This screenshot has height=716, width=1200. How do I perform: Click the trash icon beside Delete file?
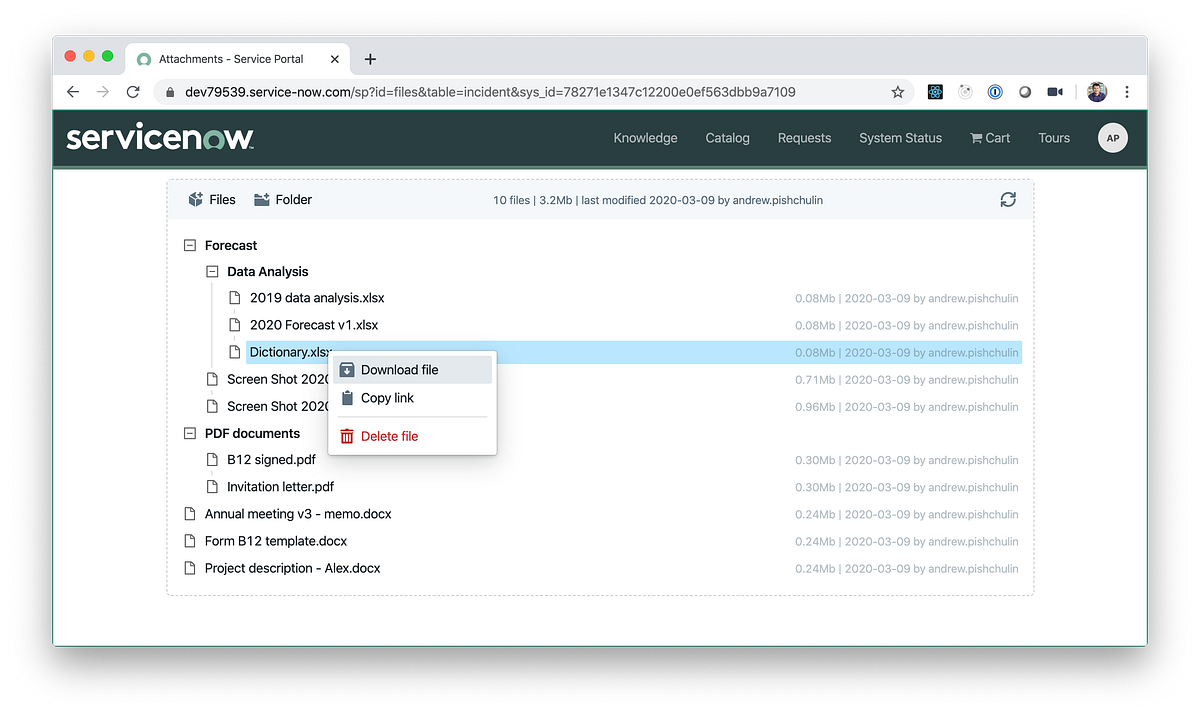pyautogui.click(x=348, y=436)
